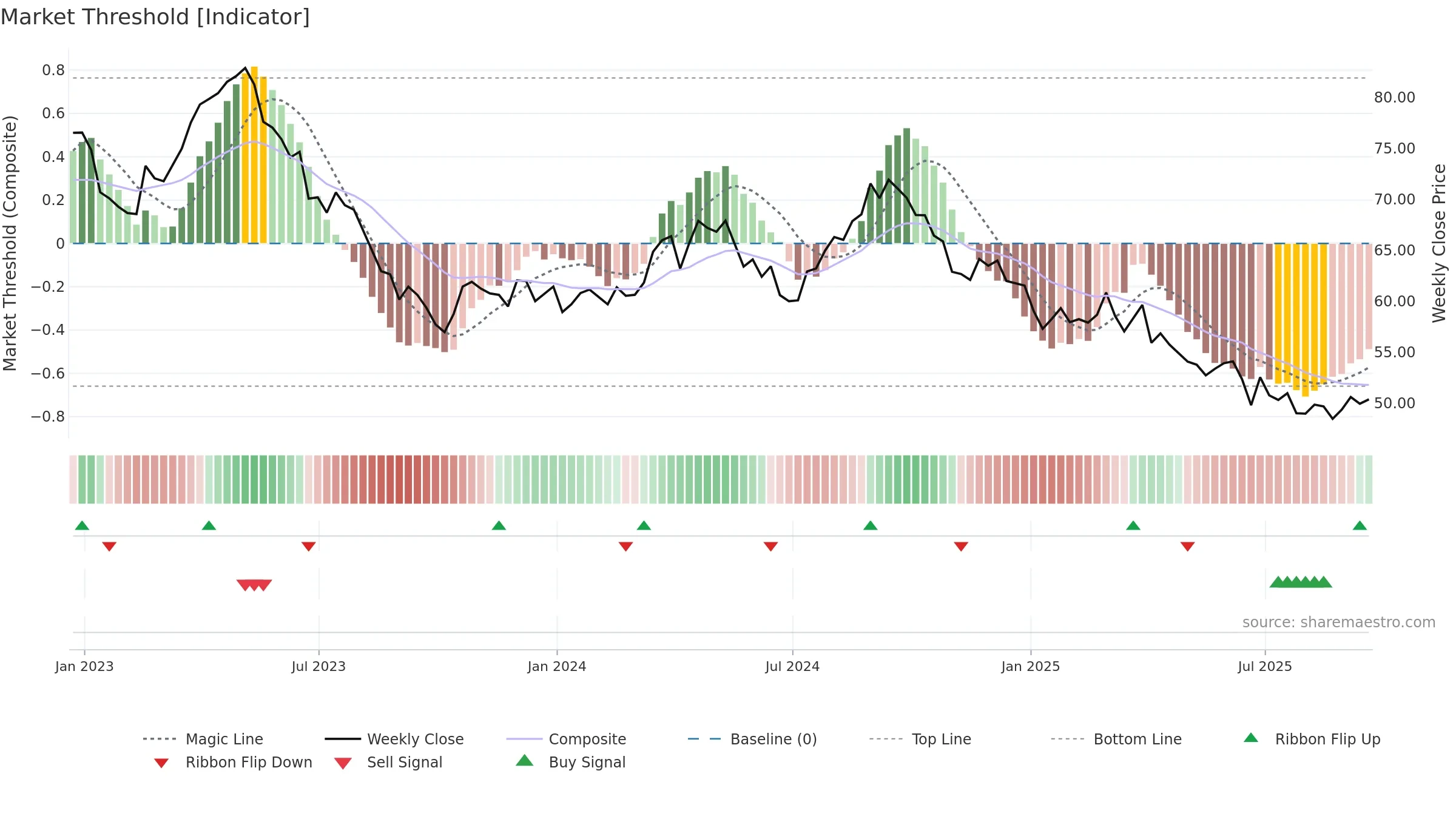Click the Ribbon Flip Down triangle near February 2024

[625, 547]
